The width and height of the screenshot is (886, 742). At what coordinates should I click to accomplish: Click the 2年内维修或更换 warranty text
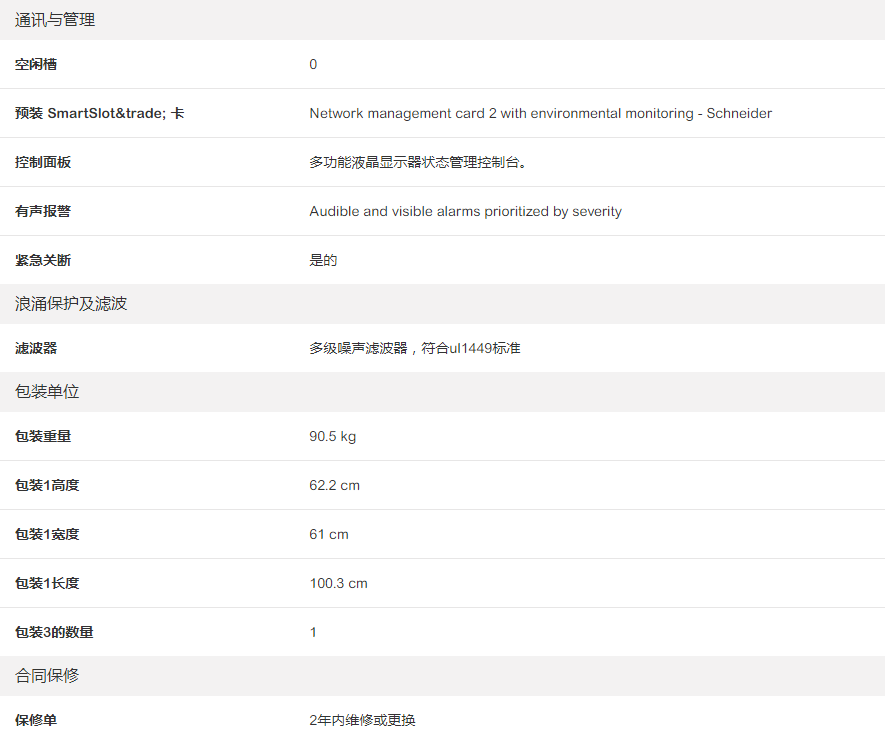(362, 721)
